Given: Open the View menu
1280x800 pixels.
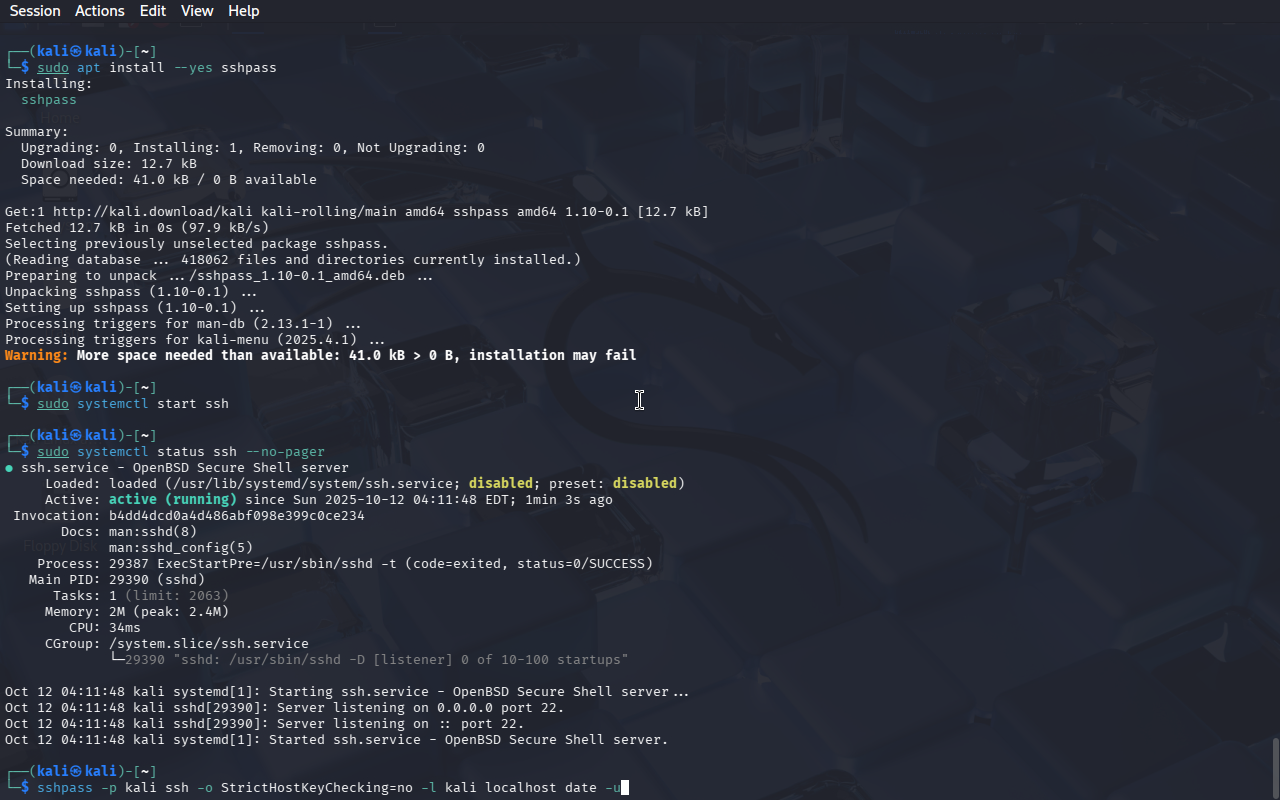Looking at the screenshot, I should tap(197, 11).
